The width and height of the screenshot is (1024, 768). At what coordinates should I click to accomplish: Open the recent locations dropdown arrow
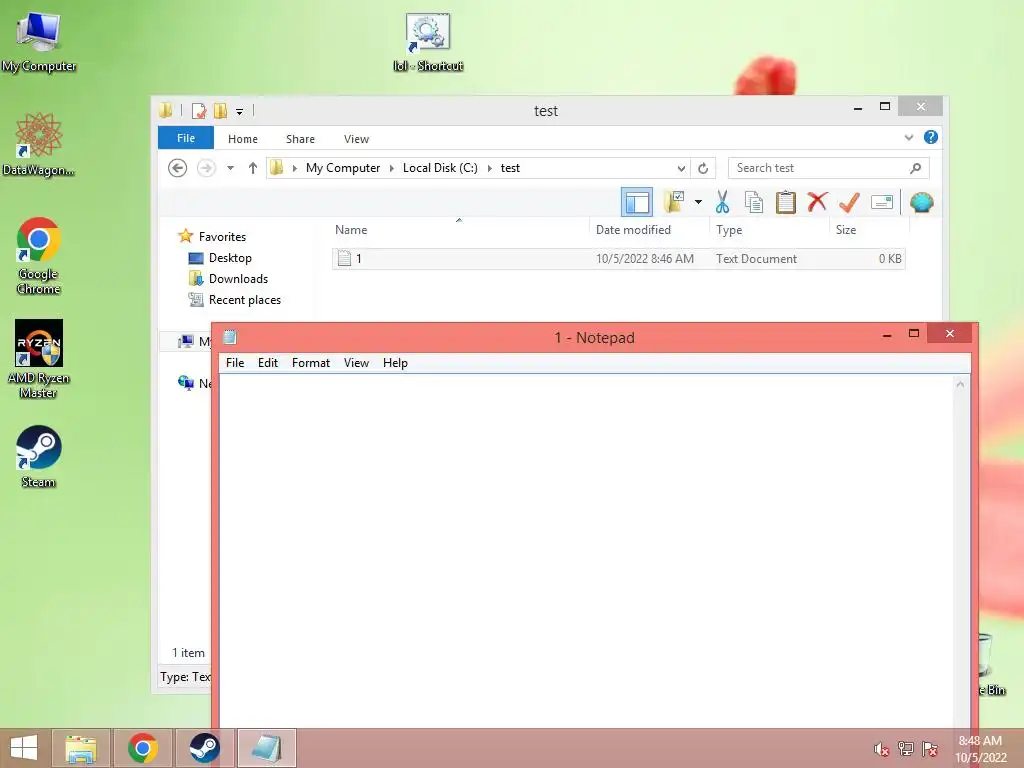[231, 168]
